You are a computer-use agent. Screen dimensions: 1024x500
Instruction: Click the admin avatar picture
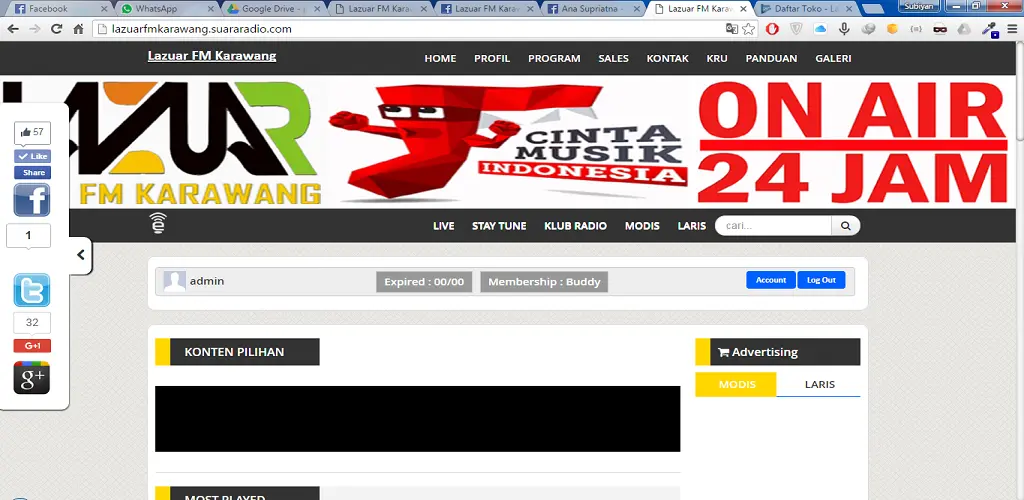tap(174, 281)
